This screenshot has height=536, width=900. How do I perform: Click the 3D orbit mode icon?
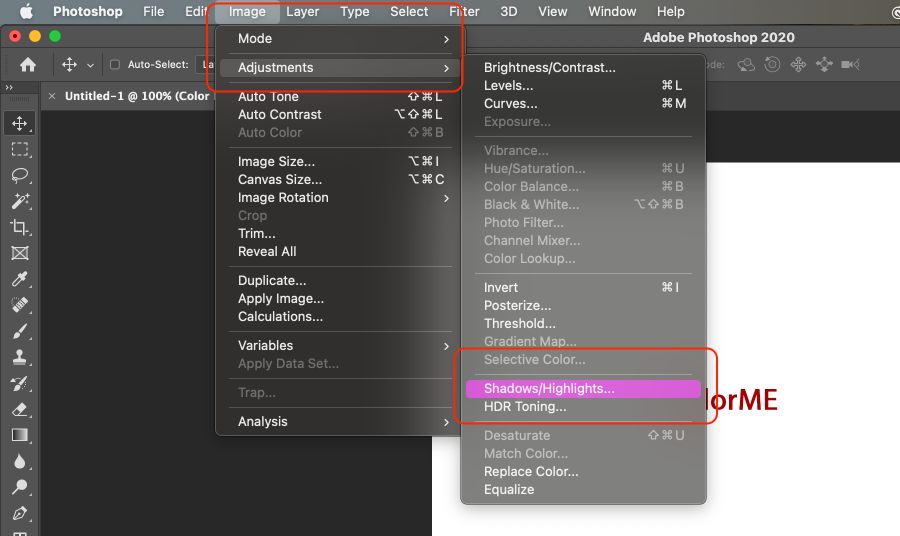pos(746,64)
